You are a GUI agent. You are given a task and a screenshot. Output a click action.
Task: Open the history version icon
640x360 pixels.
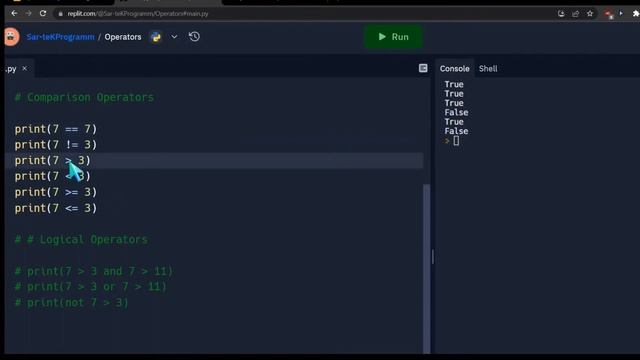(x=194, y=37)
